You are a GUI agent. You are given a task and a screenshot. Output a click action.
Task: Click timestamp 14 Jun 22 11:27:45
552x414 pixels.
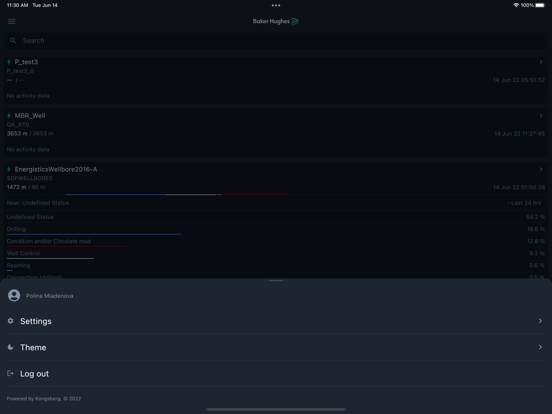point(520,134)
